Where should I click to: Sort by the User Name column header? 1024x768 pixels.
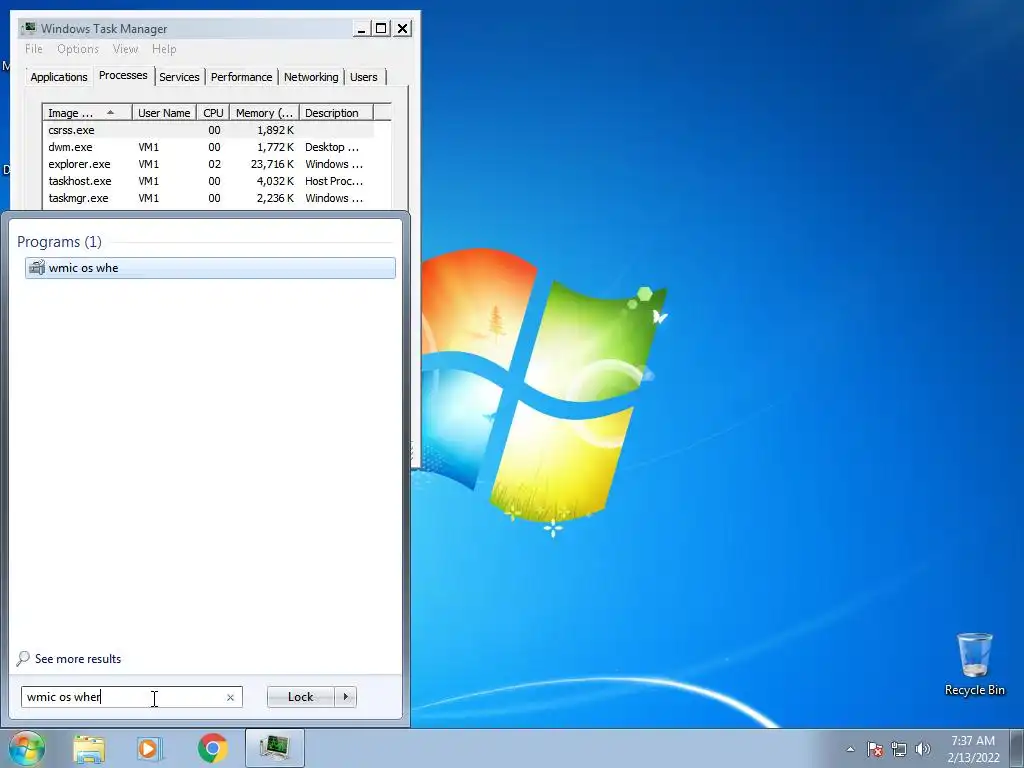[164, 113]
